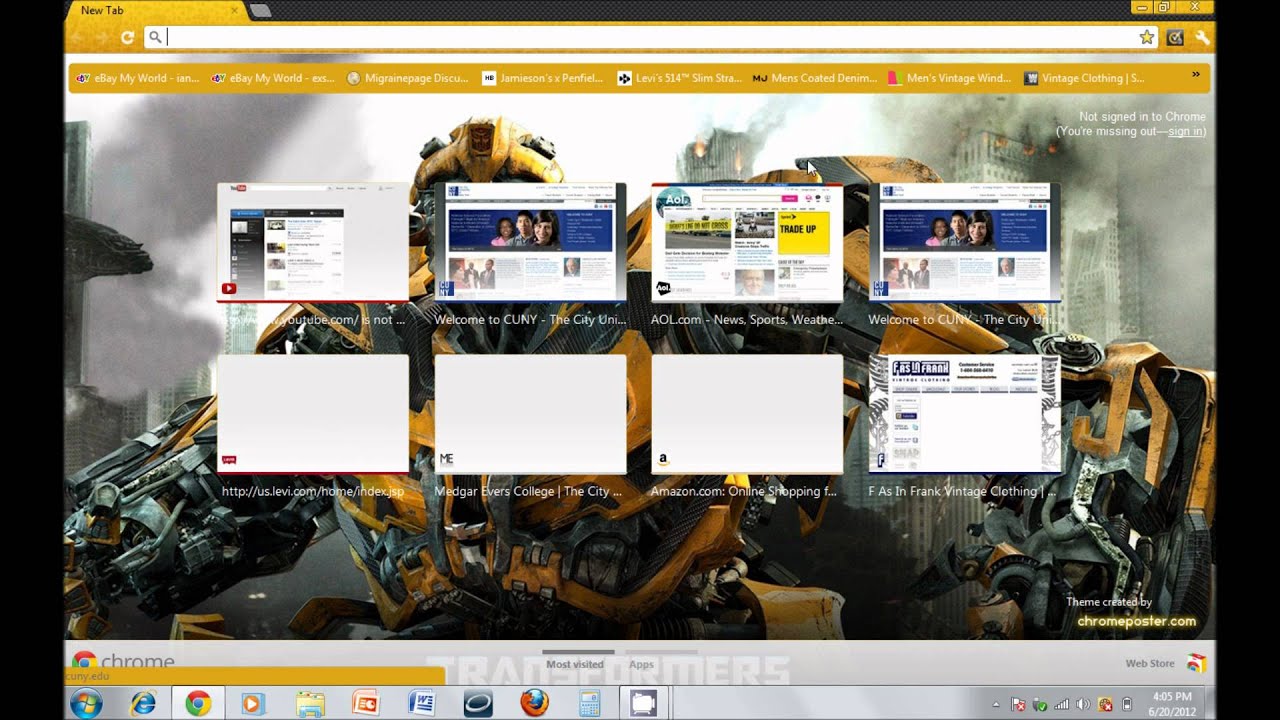
Task: Launch PowerPoint from the taskbar
Action: (x=366, y=704)
